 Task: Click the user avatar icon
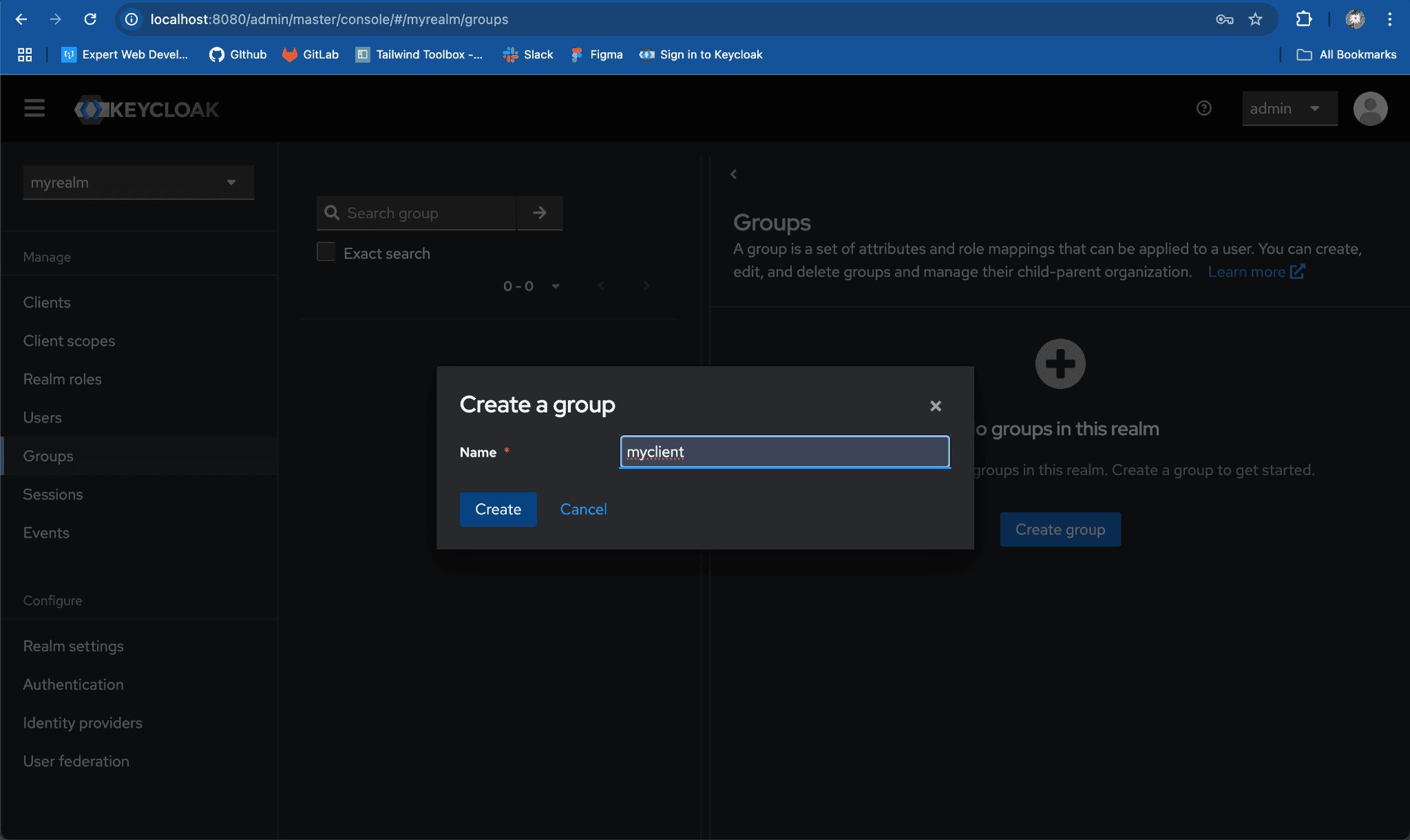click(1369, 109)
